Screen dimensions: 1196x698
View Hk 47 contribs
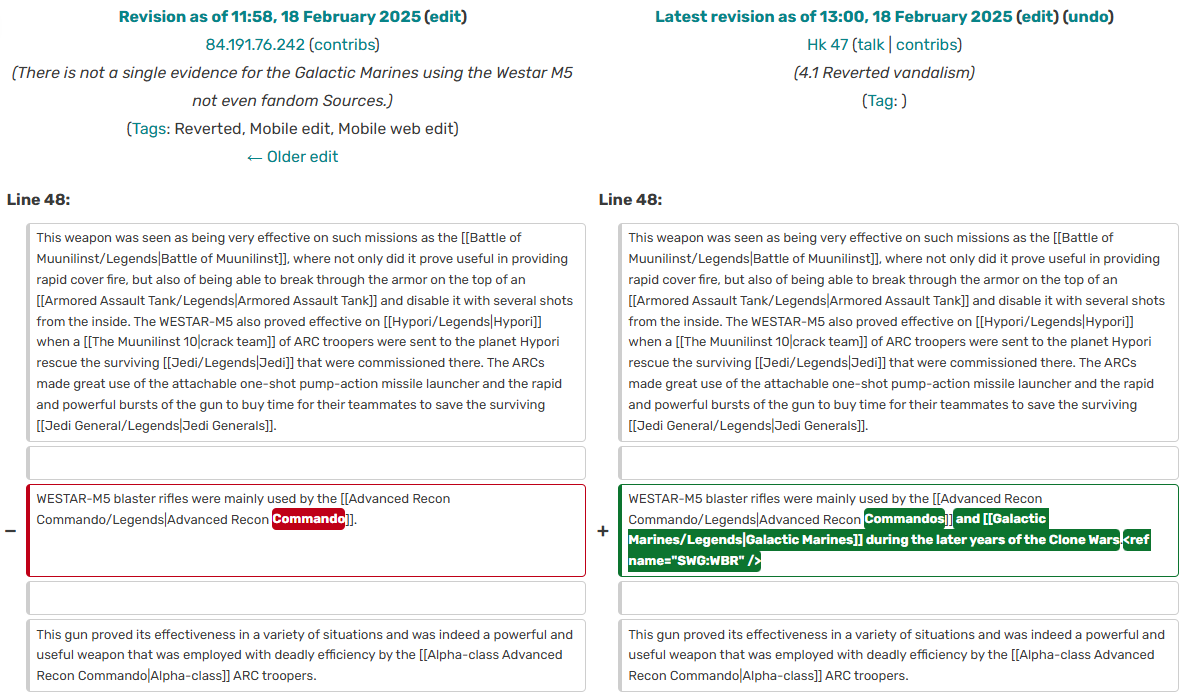[x=926, y=45]
